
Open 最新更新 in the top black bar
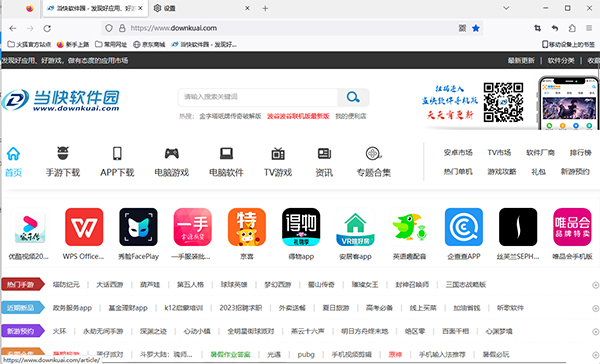521,60
